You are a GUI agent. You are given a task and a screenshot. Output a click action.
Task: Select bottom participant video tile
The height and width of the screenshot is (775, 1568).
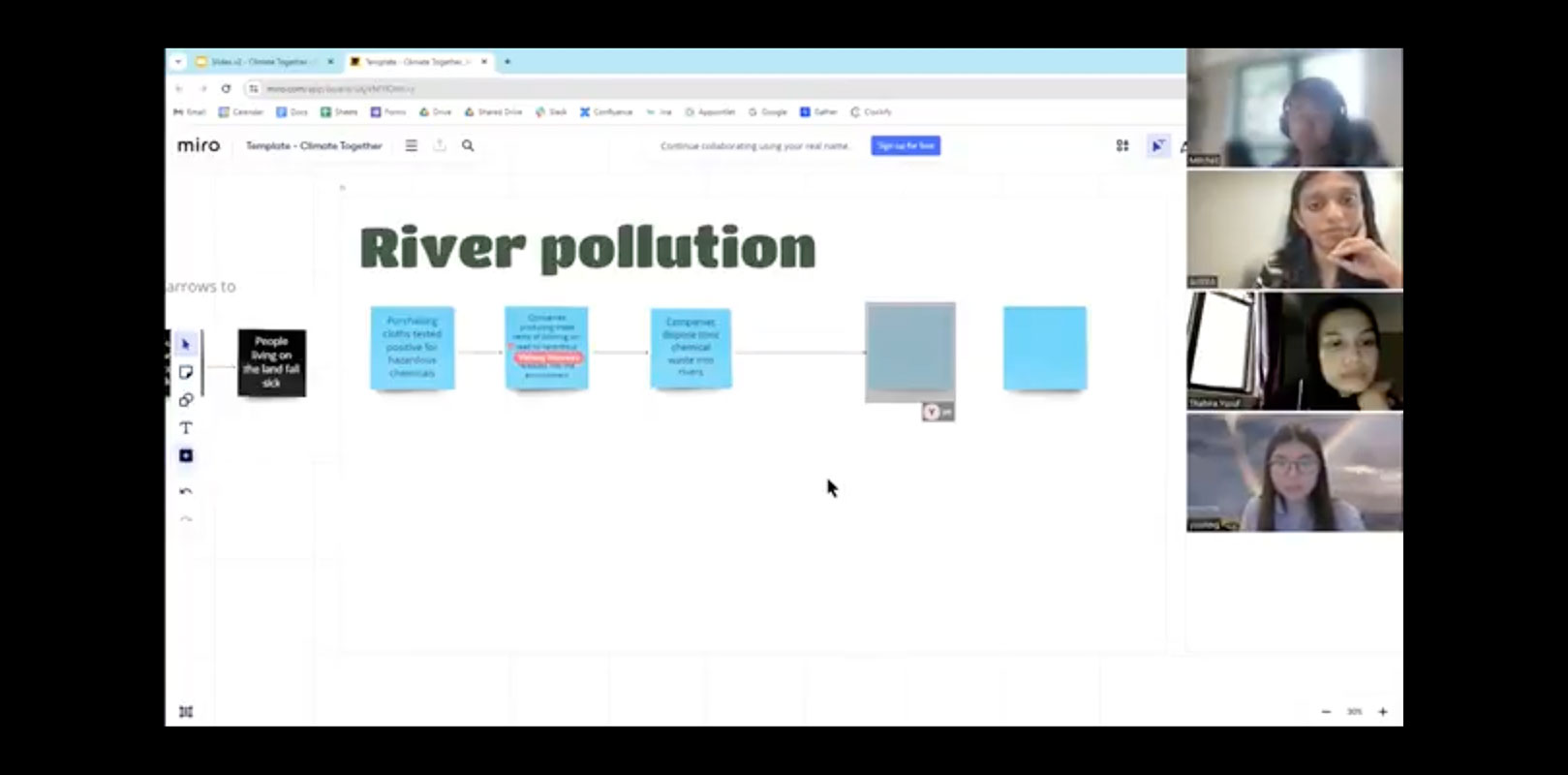pyautogui.click(x=1295, y=473)
